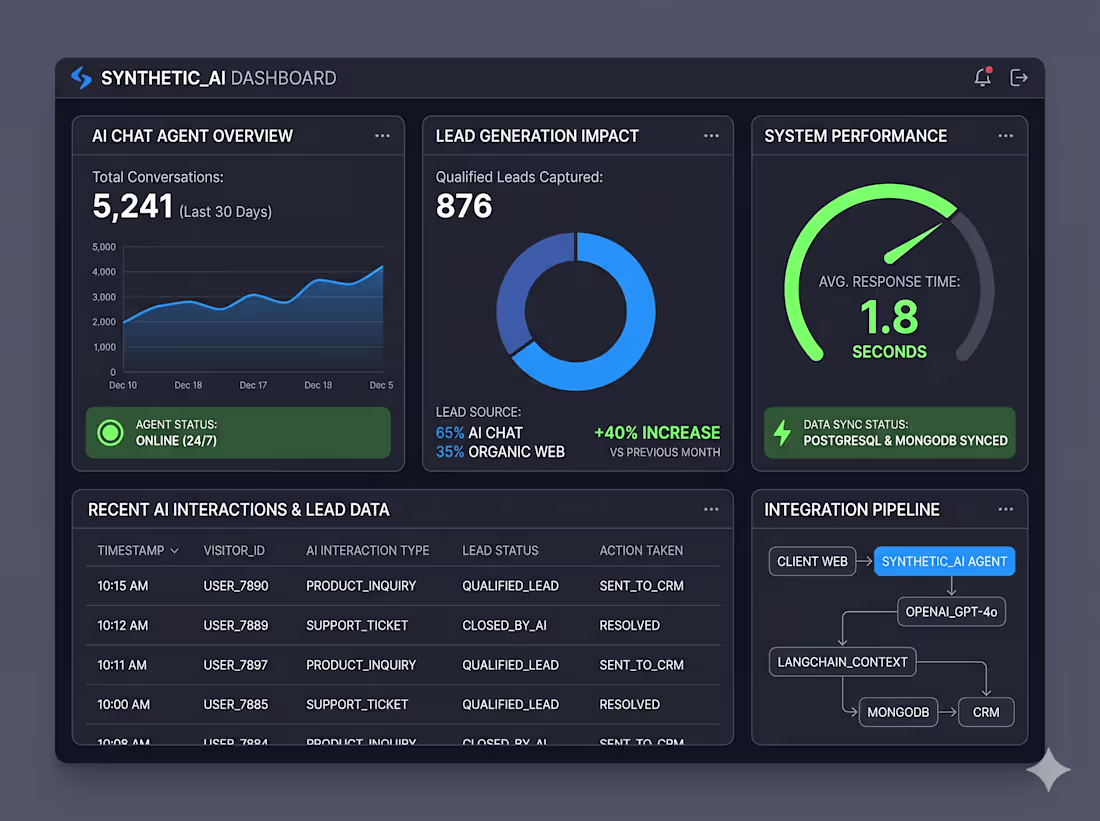Click the SYNTHETIC_AI DASHBOARD title

pyautogui.click(x=218, y=78)
